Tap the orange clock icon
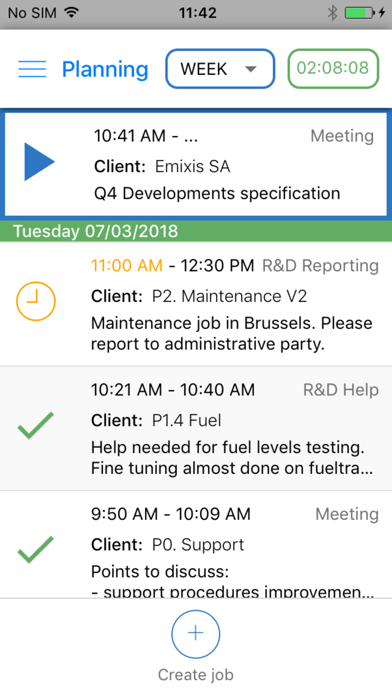This screenshot has width=392, height=696. click(x=36, y=301)
